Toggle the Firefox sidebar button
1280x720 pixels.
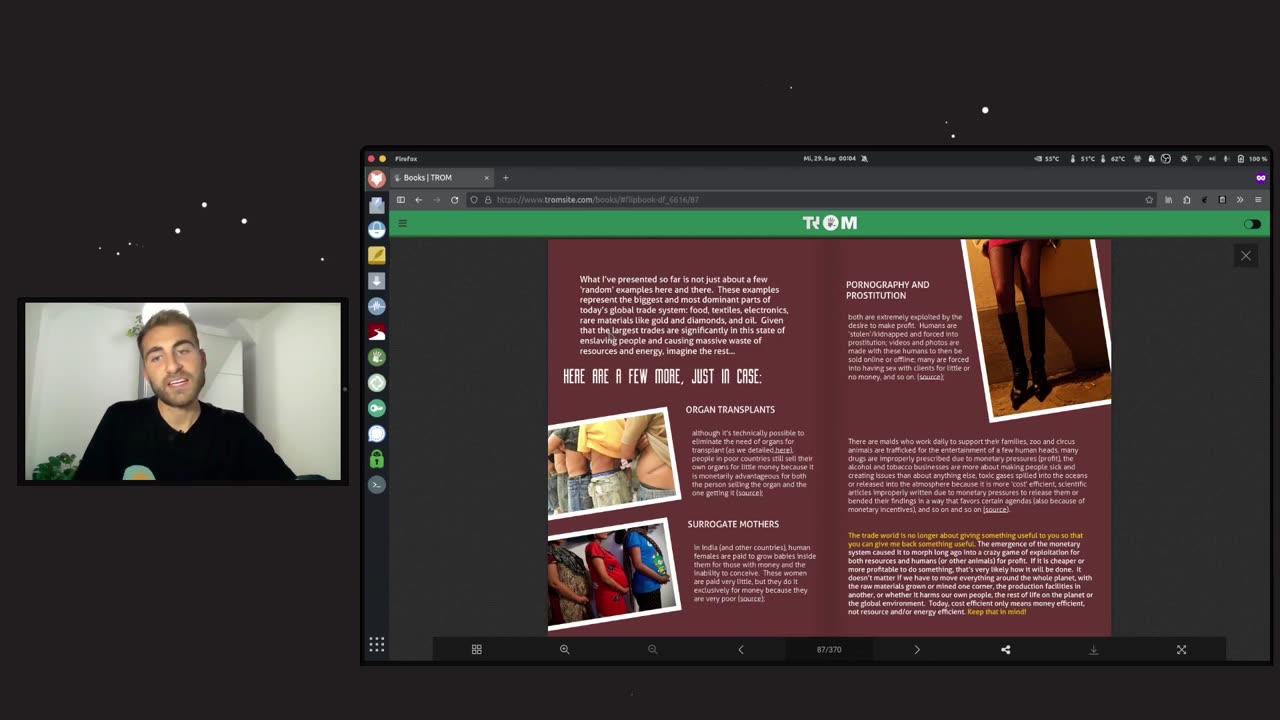[x=401, y=200]
